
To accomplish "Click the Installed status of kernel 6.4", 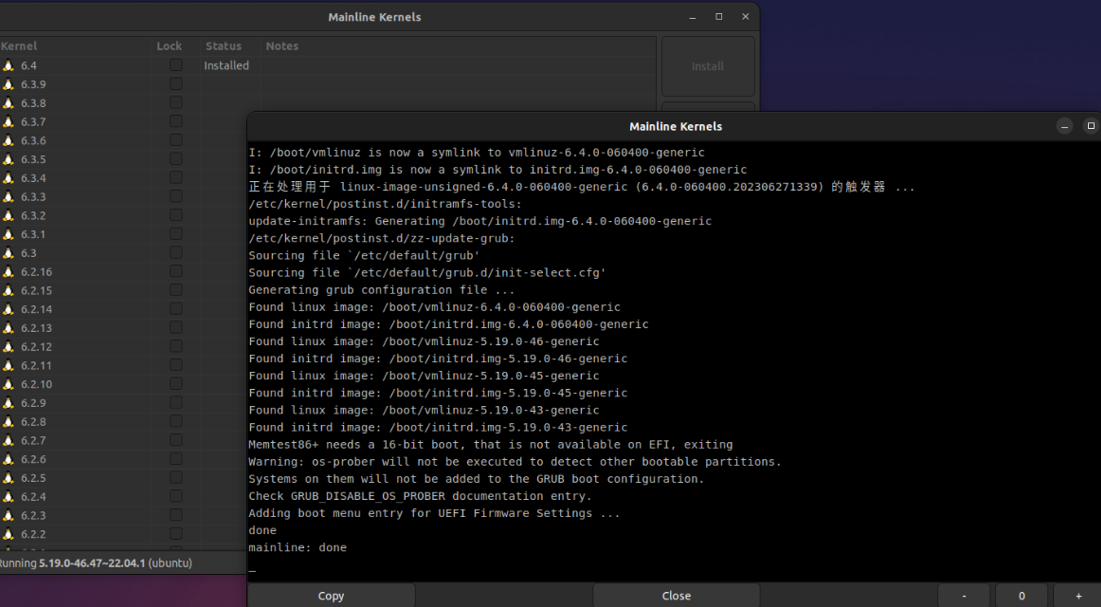I will tap(226, 65).
